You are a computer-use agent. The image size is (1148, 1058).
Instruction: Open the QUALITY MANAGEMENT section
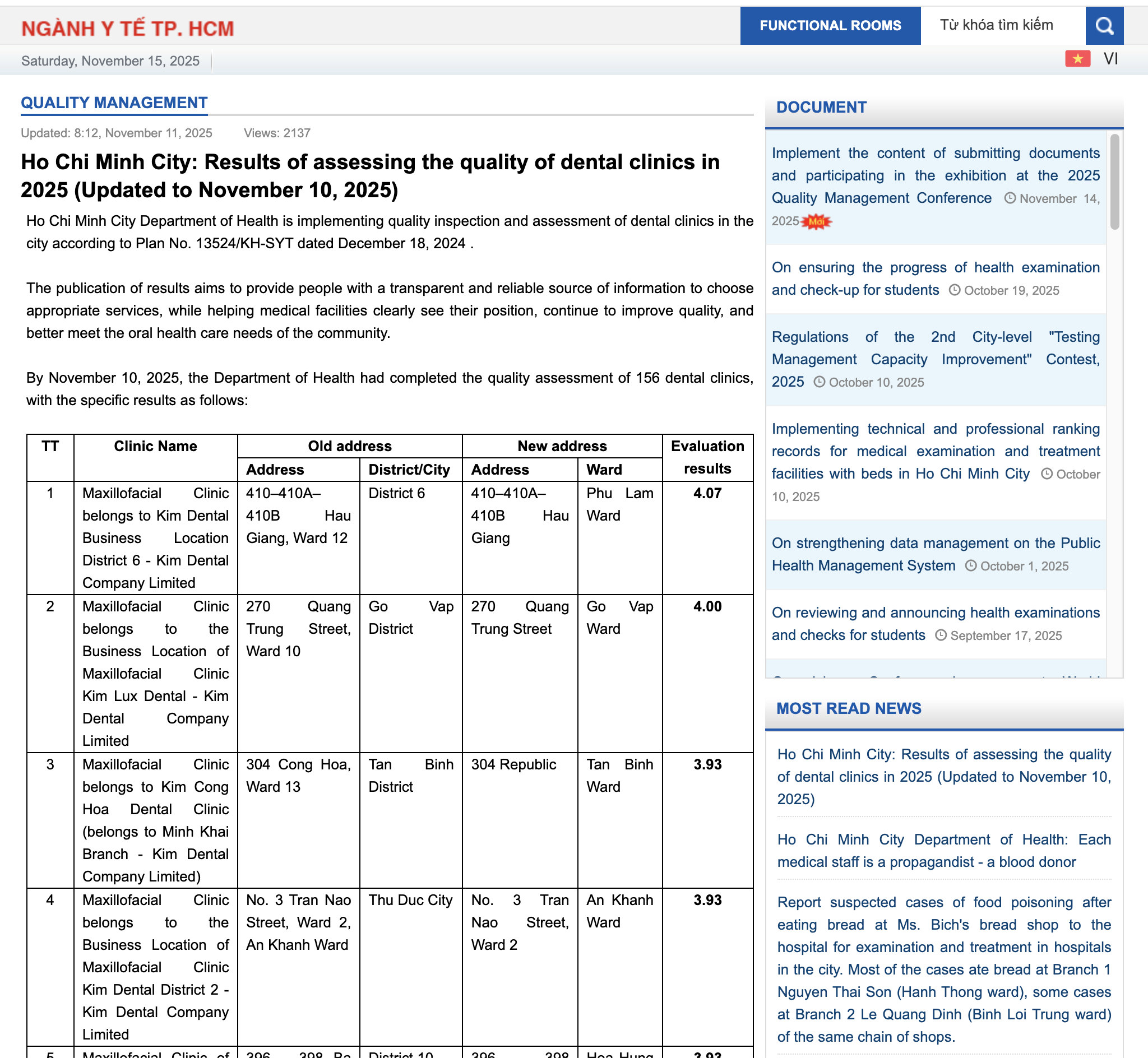(x=114, y=103)
